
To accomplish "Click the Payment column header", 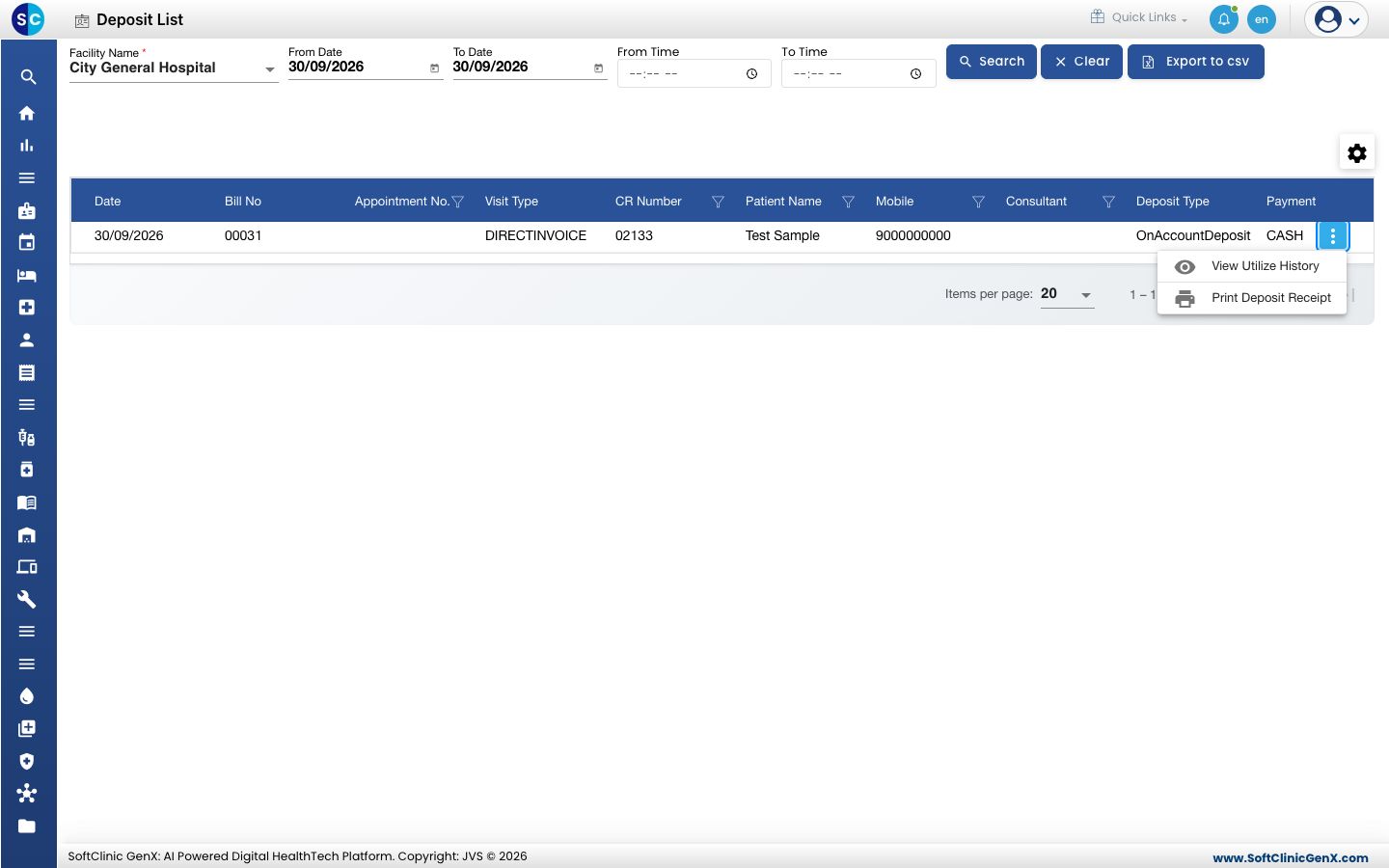I will coord(1291,202).
